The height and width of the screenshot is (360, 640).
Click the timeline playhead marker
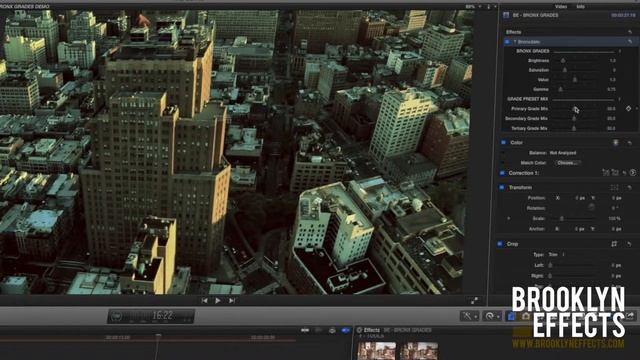(158, 336)
